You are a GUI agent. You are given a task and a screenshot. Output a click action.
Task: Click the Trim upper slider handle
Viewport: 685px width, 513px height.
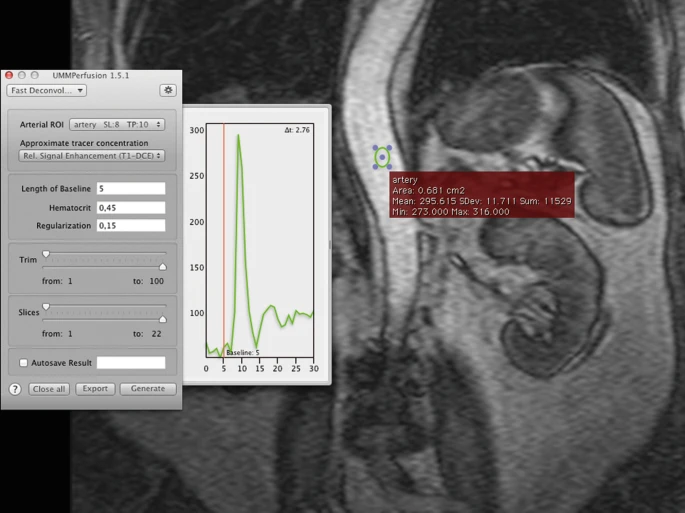tap(163, 266)
